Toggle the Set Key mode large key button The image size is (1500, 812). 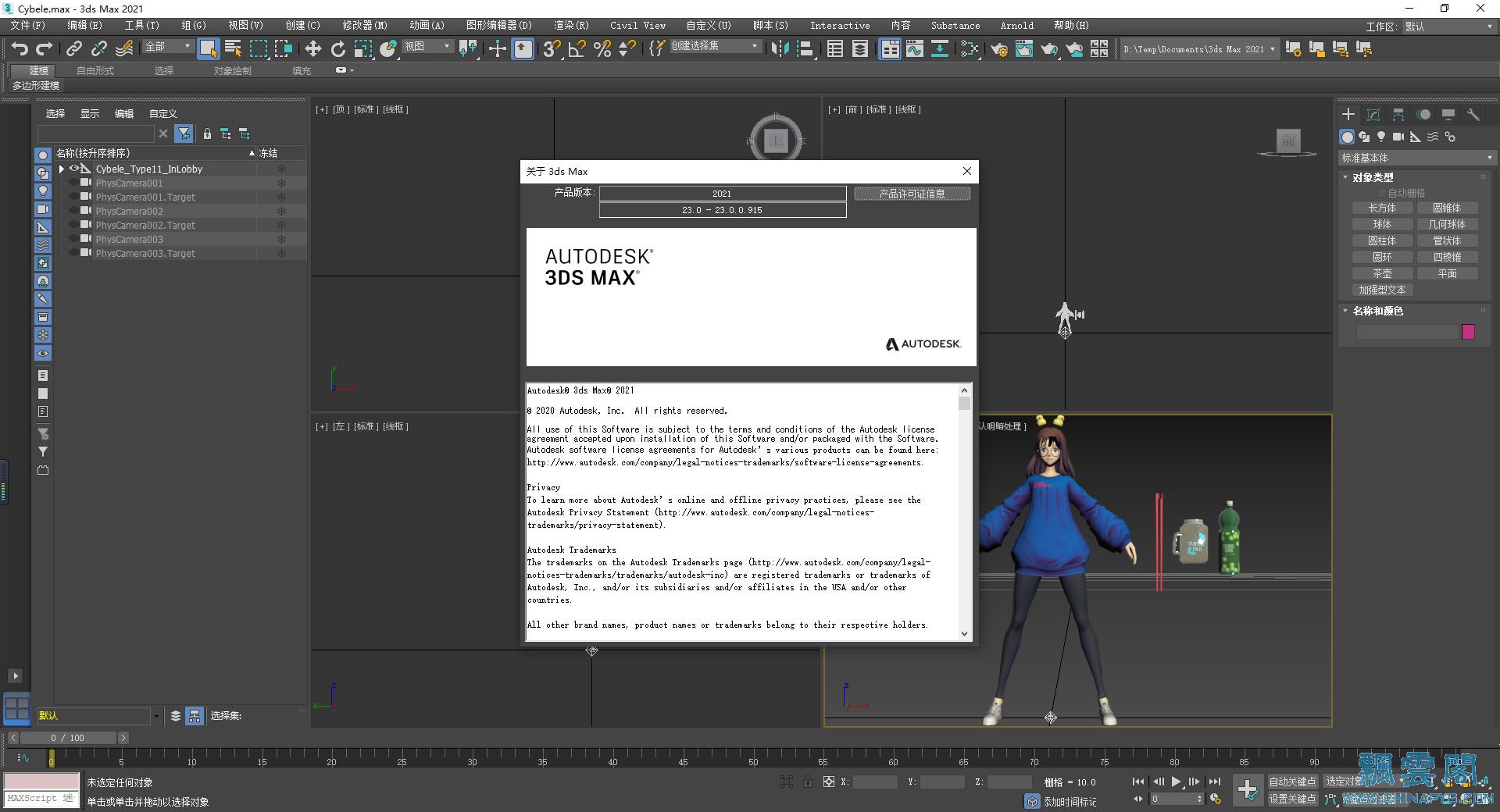[1248, 789]
